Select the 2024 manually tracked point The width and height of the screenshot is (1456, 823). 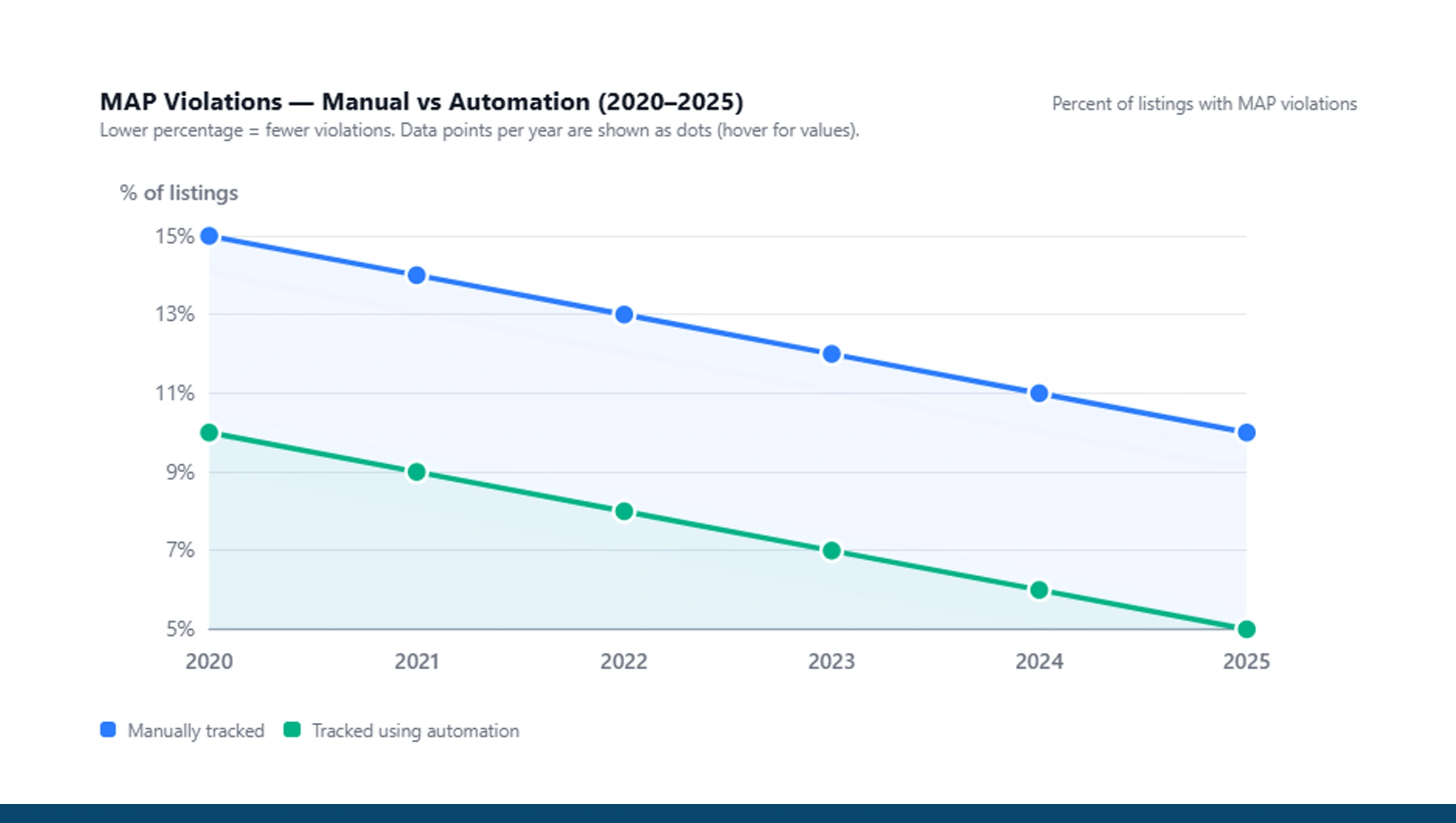(x=1039, y=393)
